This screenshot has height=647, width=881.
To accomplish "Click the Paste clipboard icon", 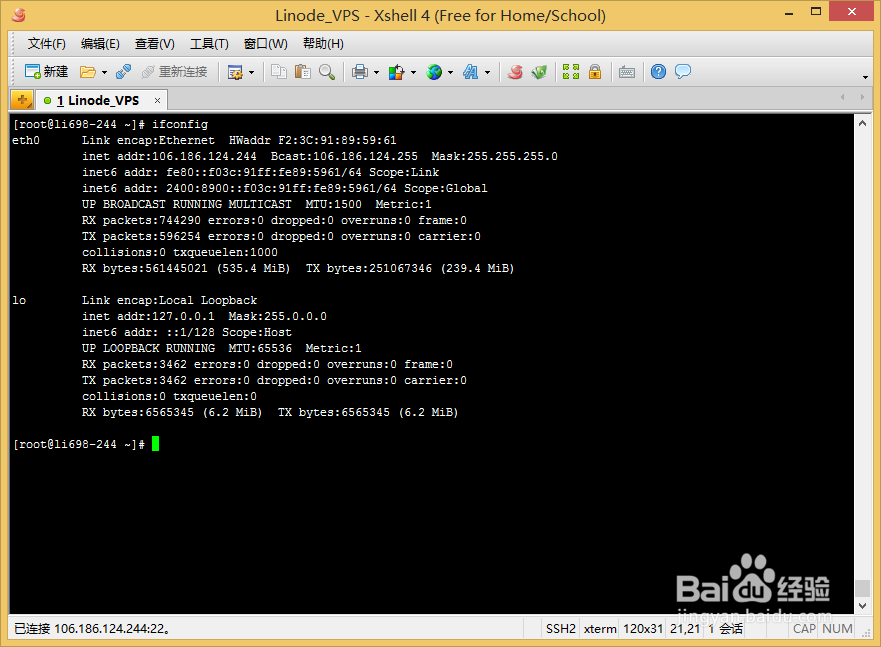I will pos(303,72).
